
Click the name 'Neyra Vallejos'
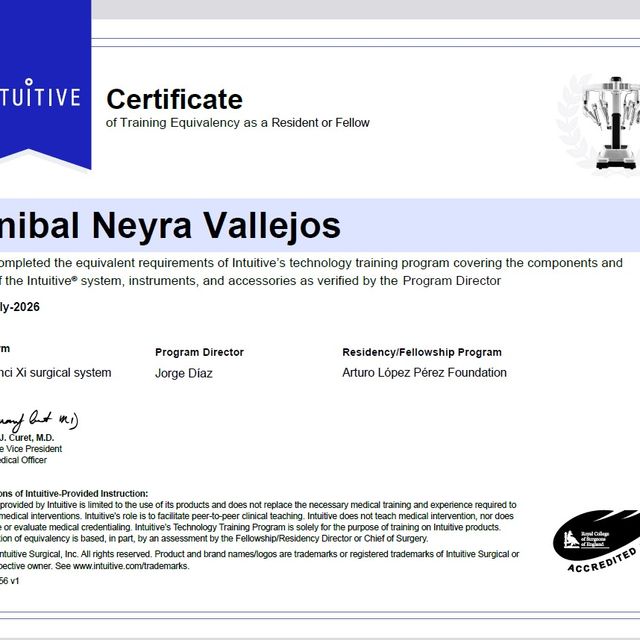click(x=216, y=226)
